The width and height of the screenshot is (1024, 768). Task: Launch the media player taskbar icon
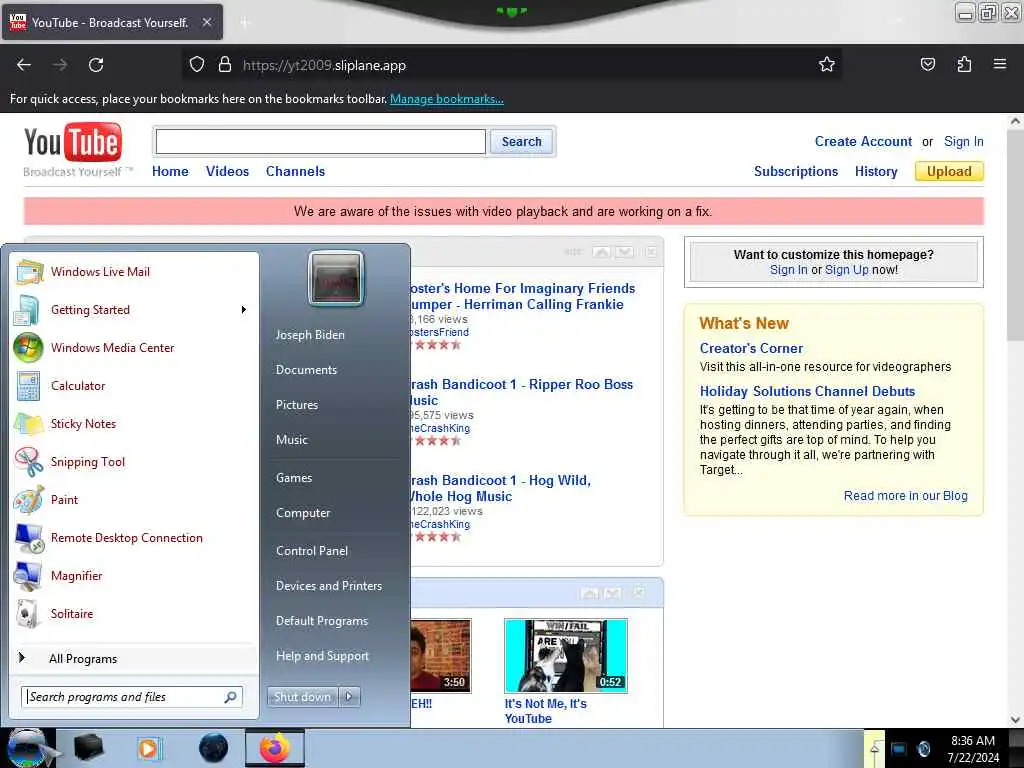(148, 748)
